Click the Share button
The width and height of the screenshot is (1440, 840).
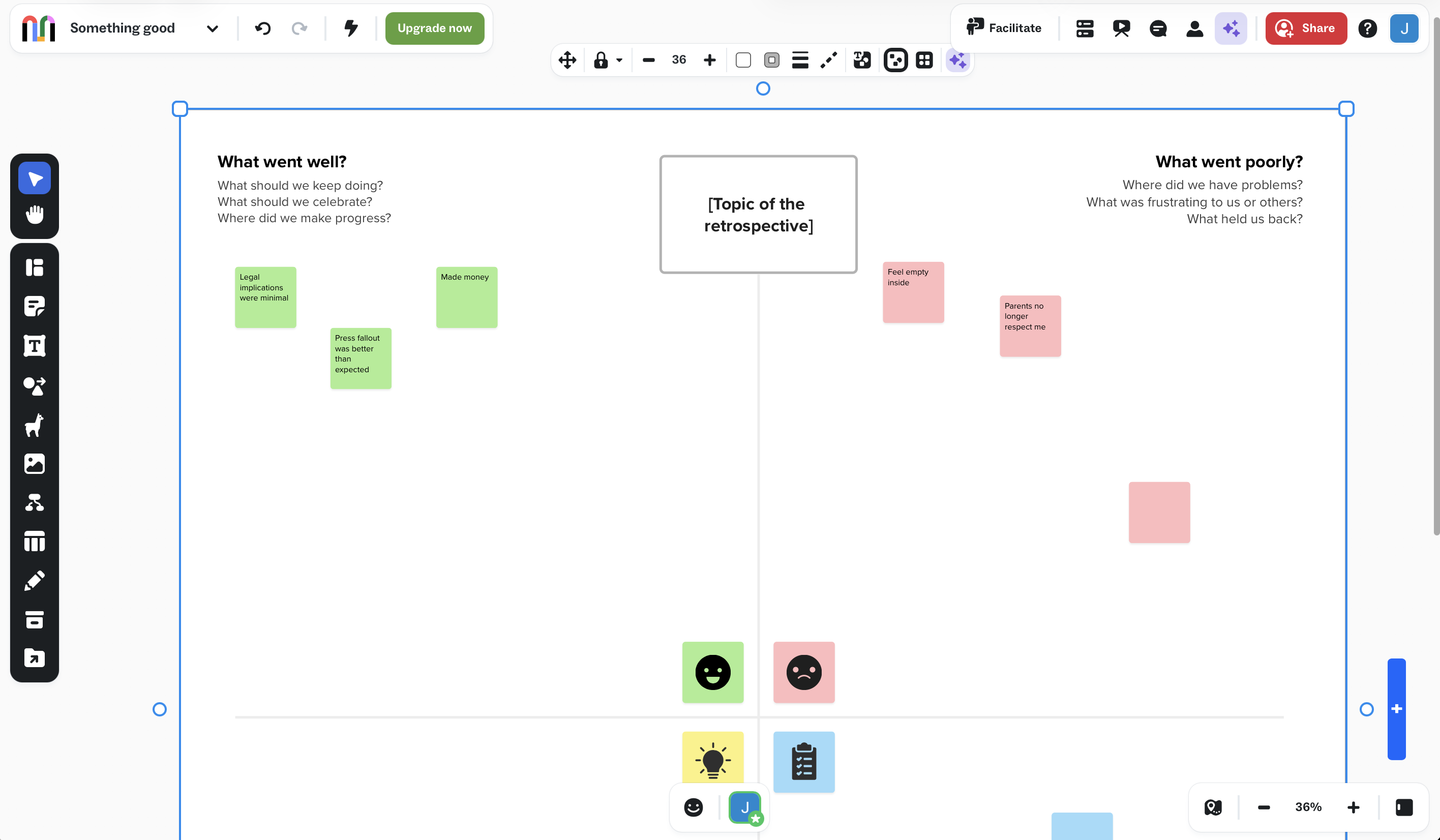pos(1306,28)
